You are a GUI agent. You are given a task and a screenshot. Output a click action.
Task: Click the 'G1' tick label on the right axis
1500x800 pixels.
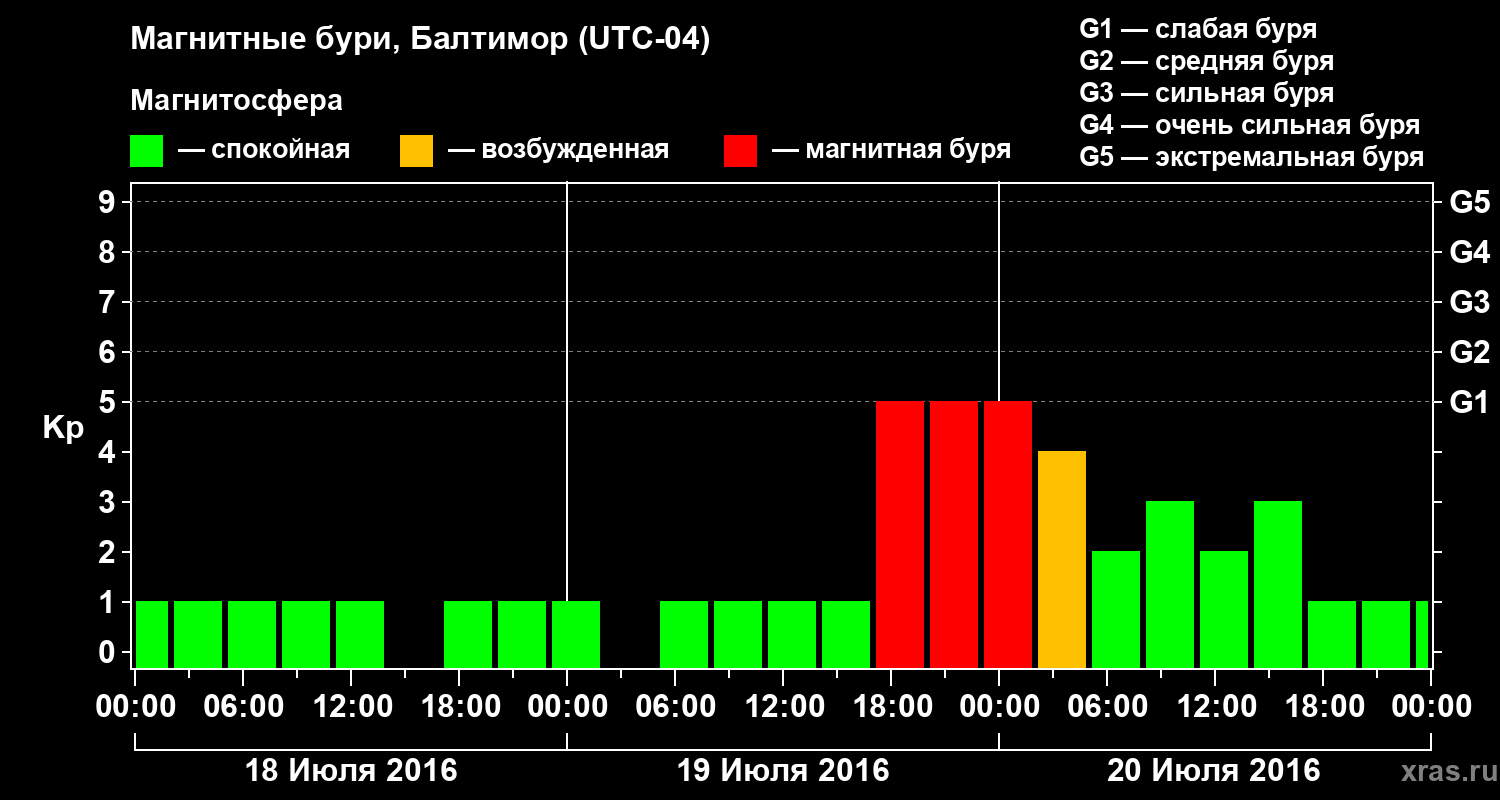[1470, 402]
